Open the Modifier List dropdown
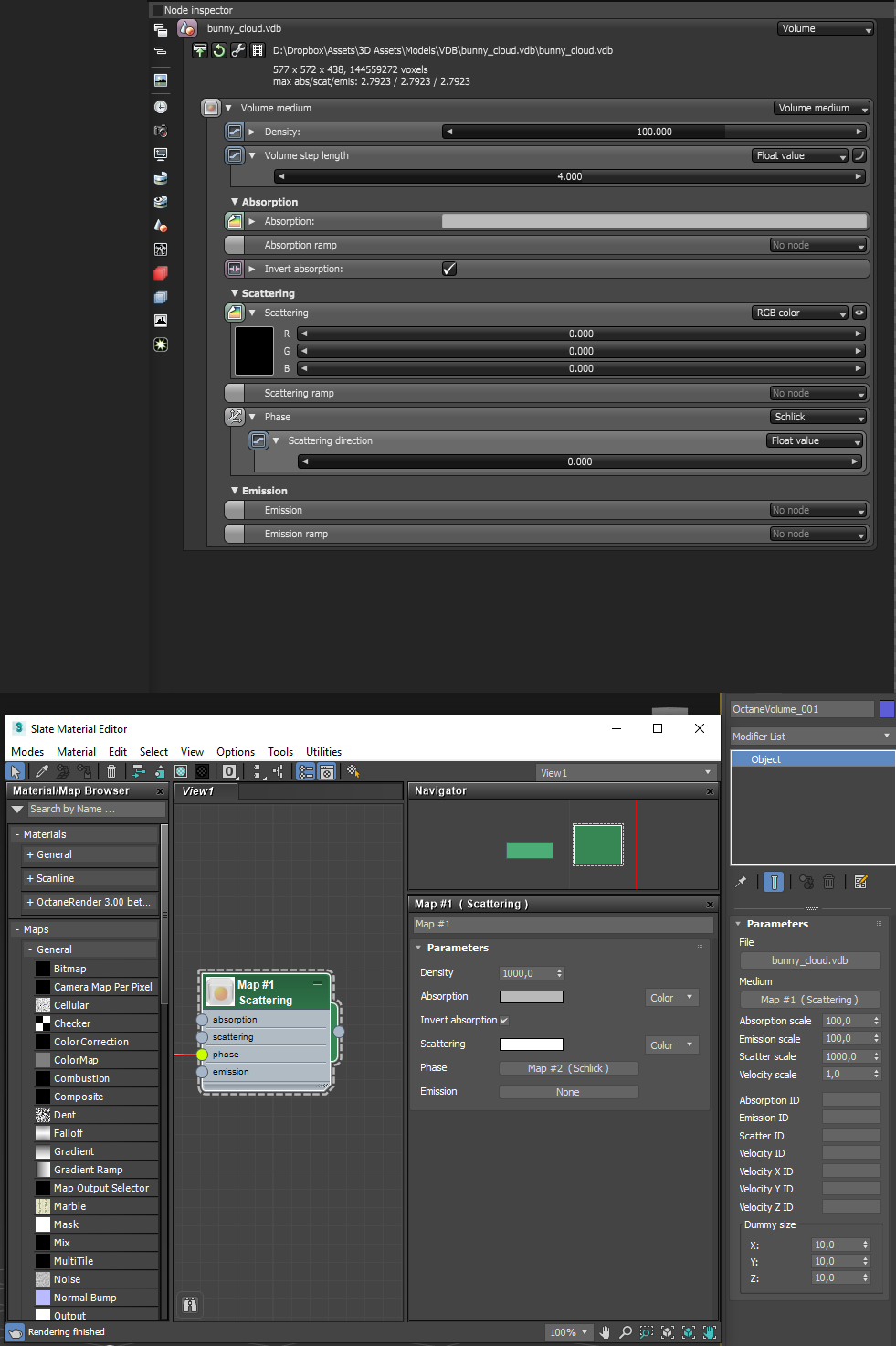Image resolution: width=896 pixels, height=1346 pixels. point(812,737)
